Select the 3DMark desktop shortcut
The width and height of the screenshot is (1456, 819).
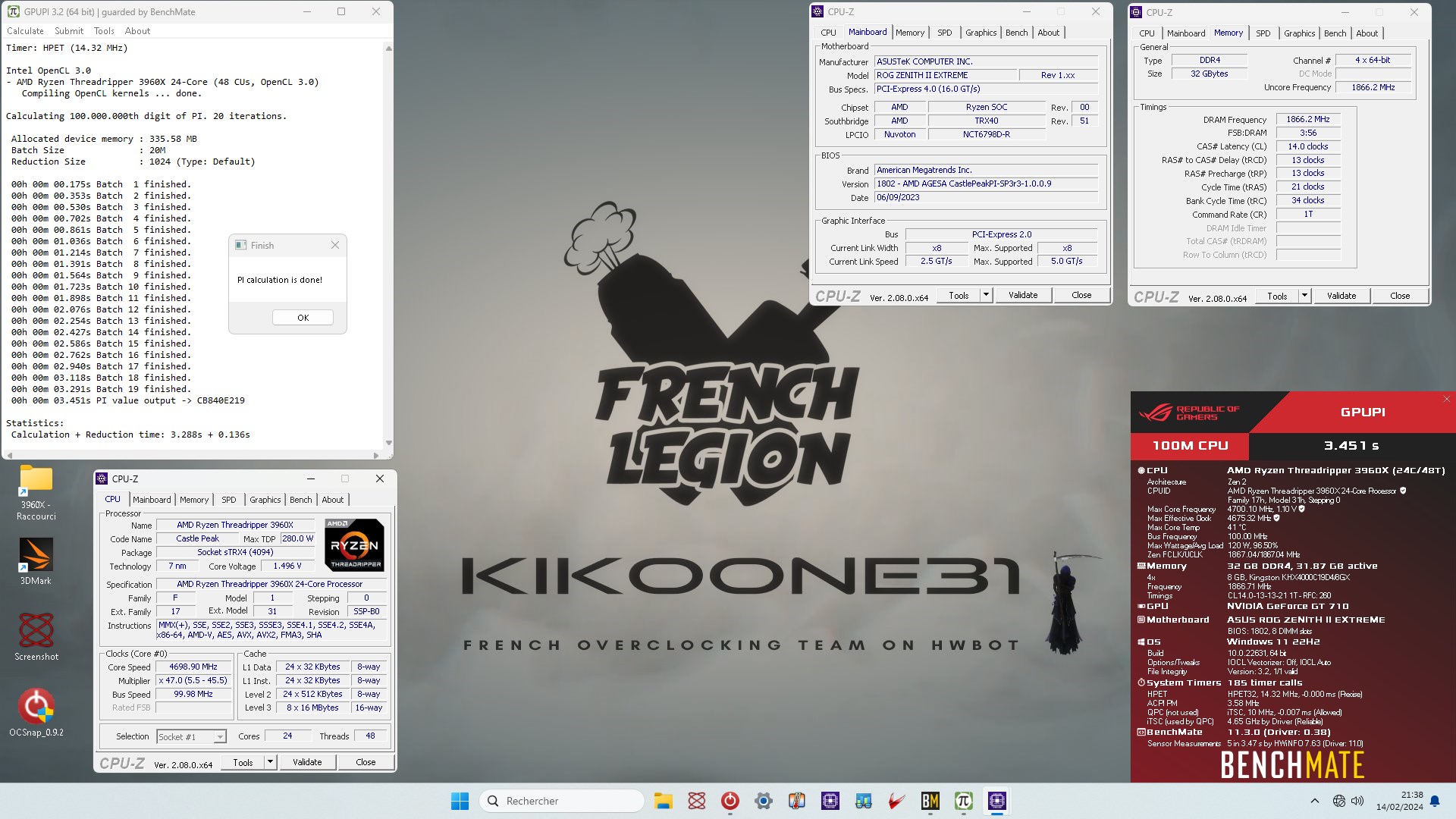[x=36, y=561]
